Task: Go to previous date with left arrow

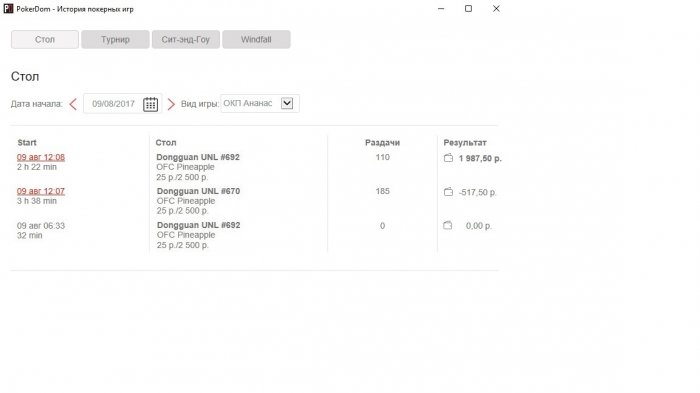Action: pyautogui.click(x=73, y=104)
